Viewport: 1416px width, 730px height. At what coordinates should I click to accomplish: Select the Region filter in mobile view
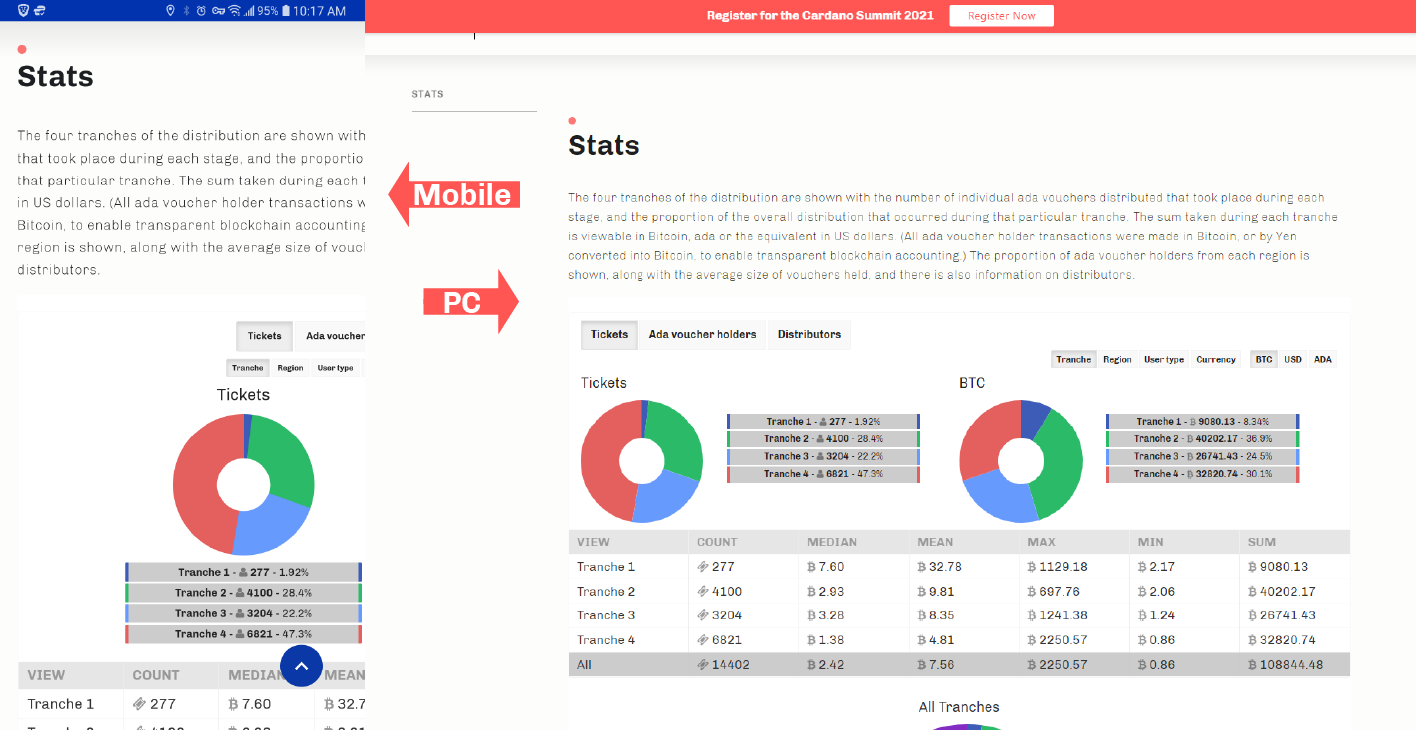[290, 368]
